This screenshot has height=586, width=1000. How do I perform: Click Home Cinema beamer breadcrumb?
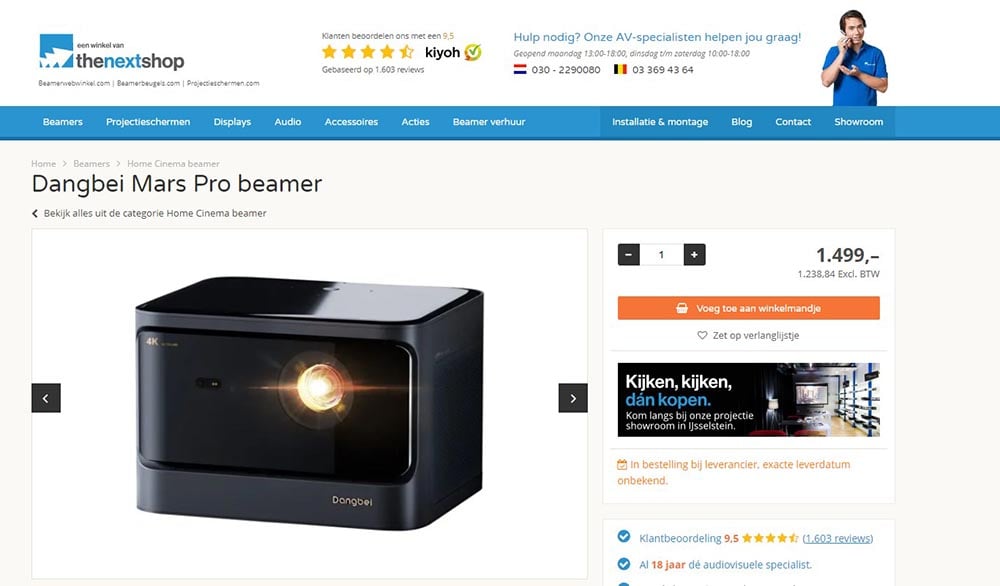pos(173,164)
